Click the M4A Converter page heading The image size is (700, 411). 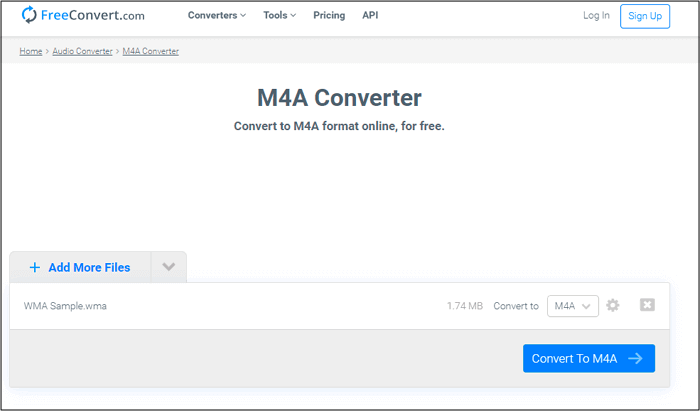coord(339,98)
